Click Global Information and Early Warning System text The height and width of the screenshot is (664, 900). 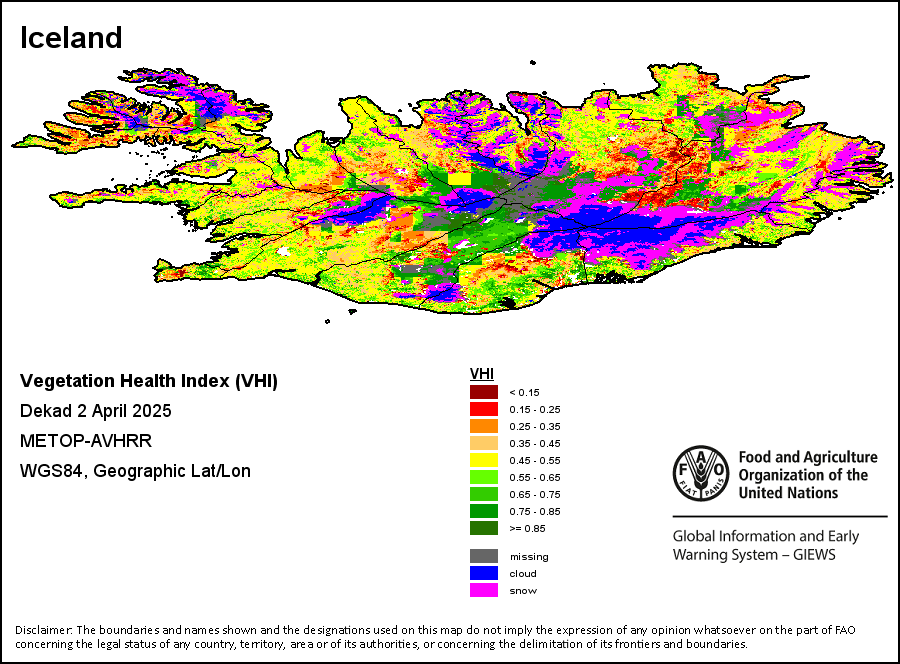(x=766, y=545)
